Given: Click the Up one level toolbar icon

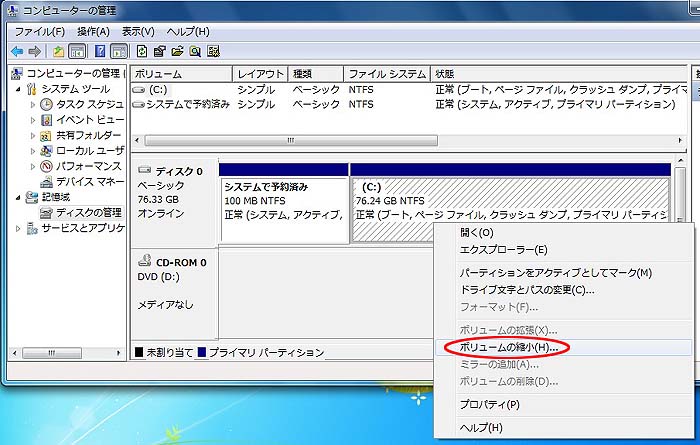Looking at the screenshot, I should coord(59,51).
